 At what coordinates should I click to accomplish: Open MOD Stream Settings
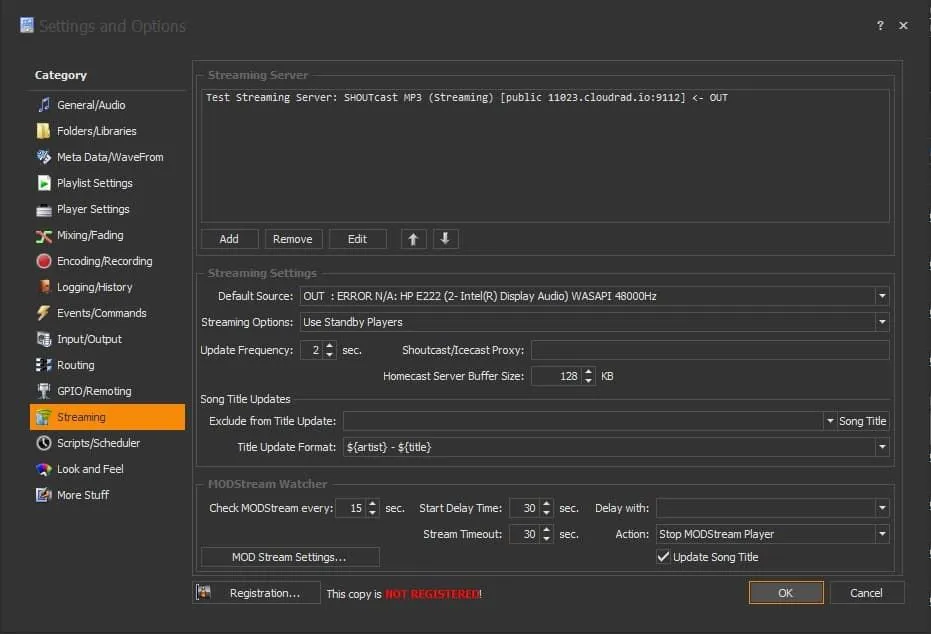(290, 557)
